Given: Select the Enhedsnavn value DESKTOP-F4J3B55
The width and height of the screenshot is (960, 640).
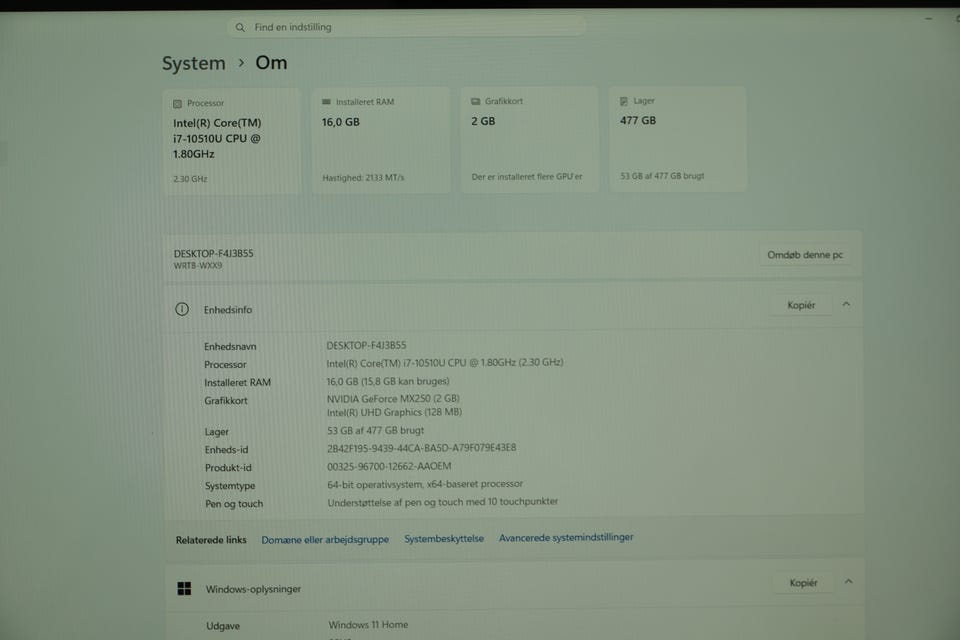Looking at the screenshot, I should pyautogui.click(x=366, y=345).
